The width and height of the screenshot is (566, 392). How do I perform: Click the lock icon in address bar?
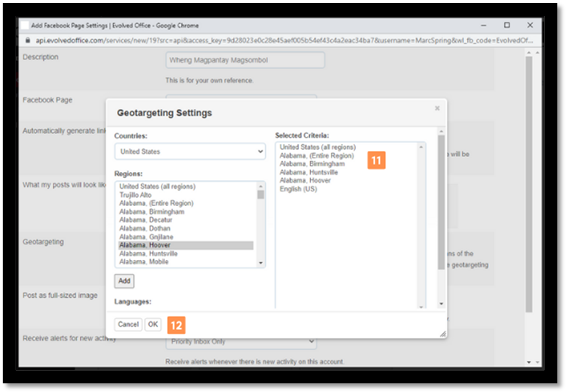pyautogui.click(x=27, y=40)
